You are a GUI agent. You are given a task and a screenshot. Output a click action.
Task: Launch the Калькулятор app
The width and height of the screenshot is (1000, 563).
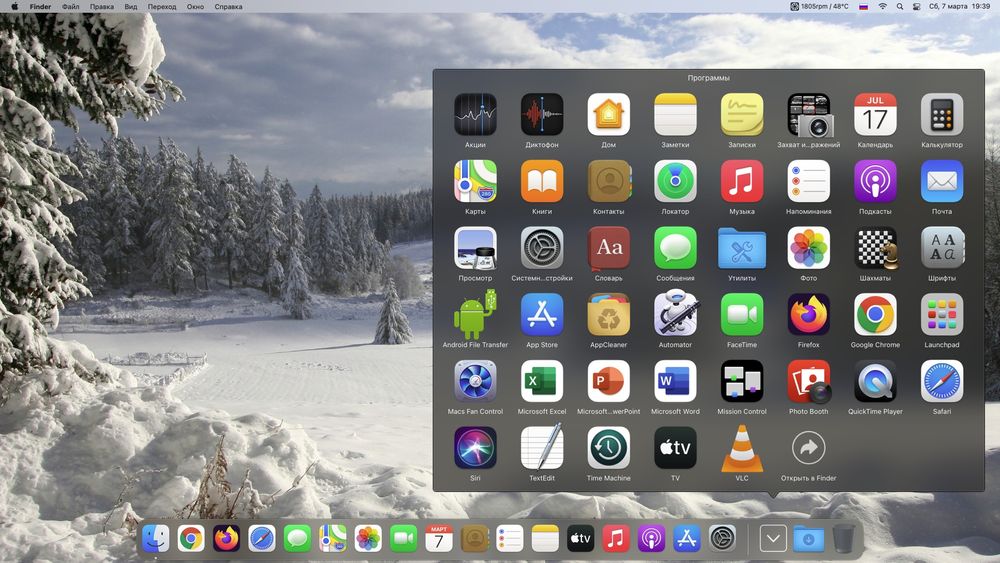tap(941, 115)
